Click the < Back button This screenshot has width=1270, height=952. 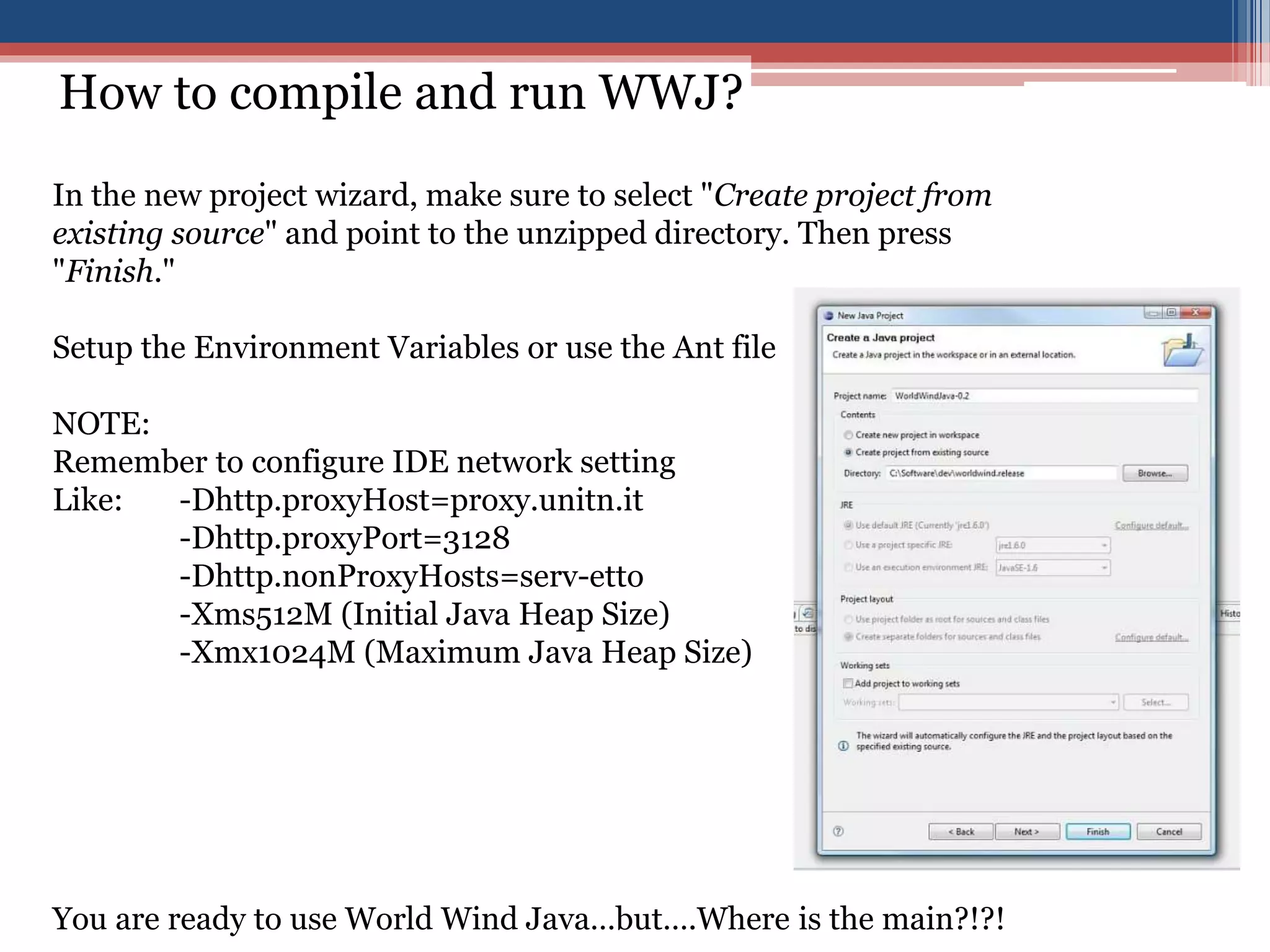(x=961, y=832)
